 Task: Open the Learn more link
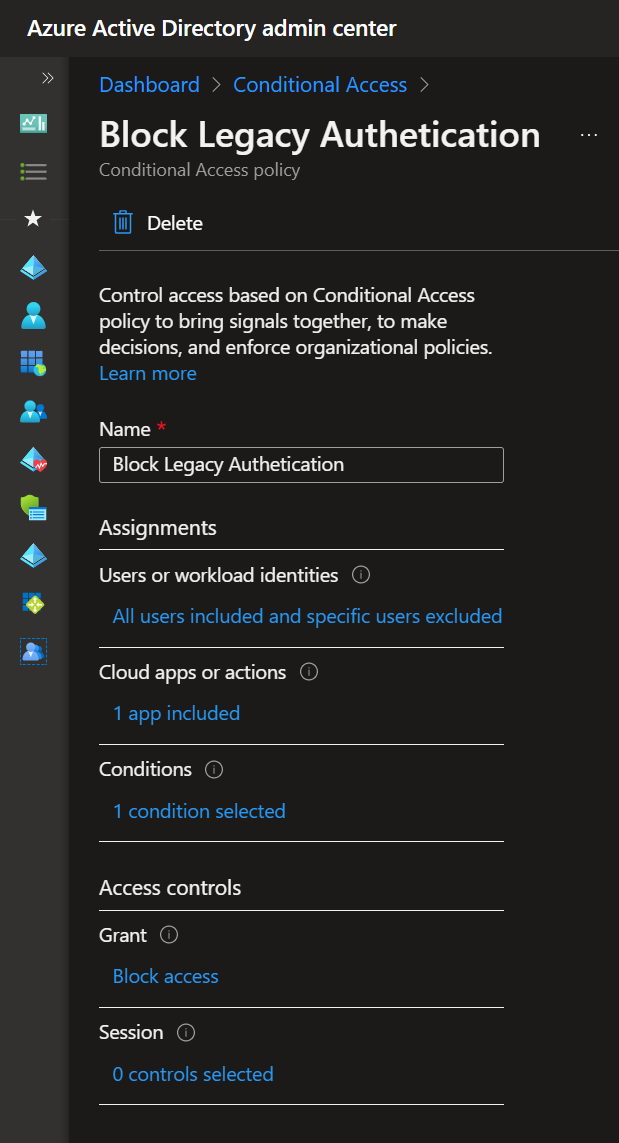point(148,373)
